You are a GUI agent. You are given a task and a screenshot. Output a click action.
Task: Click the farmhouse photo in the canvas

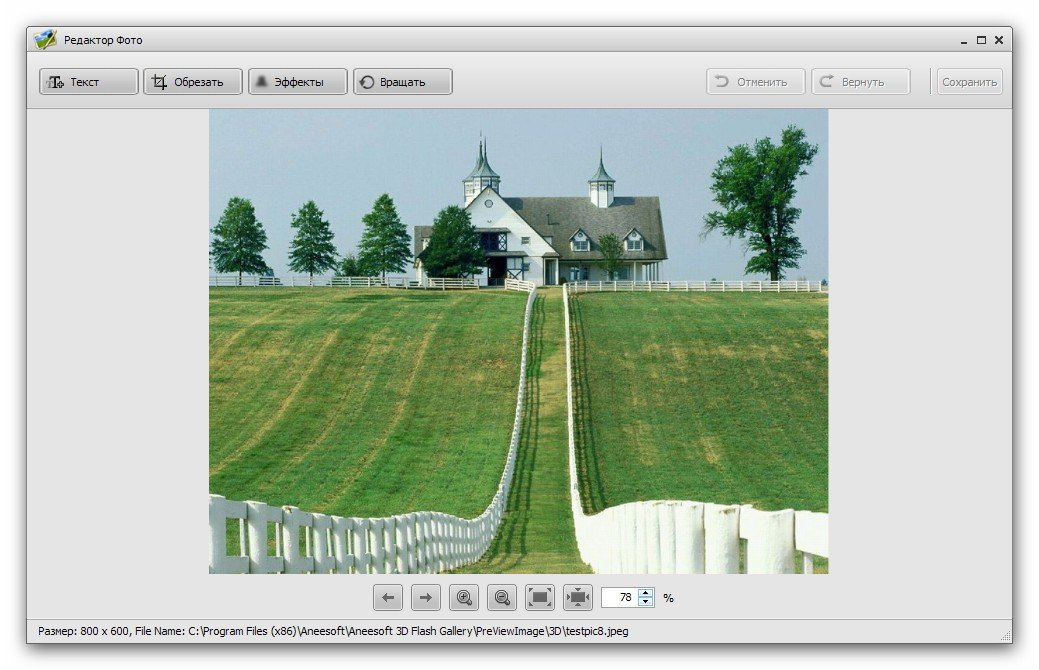pyautogui.click(x=518, y=341)
